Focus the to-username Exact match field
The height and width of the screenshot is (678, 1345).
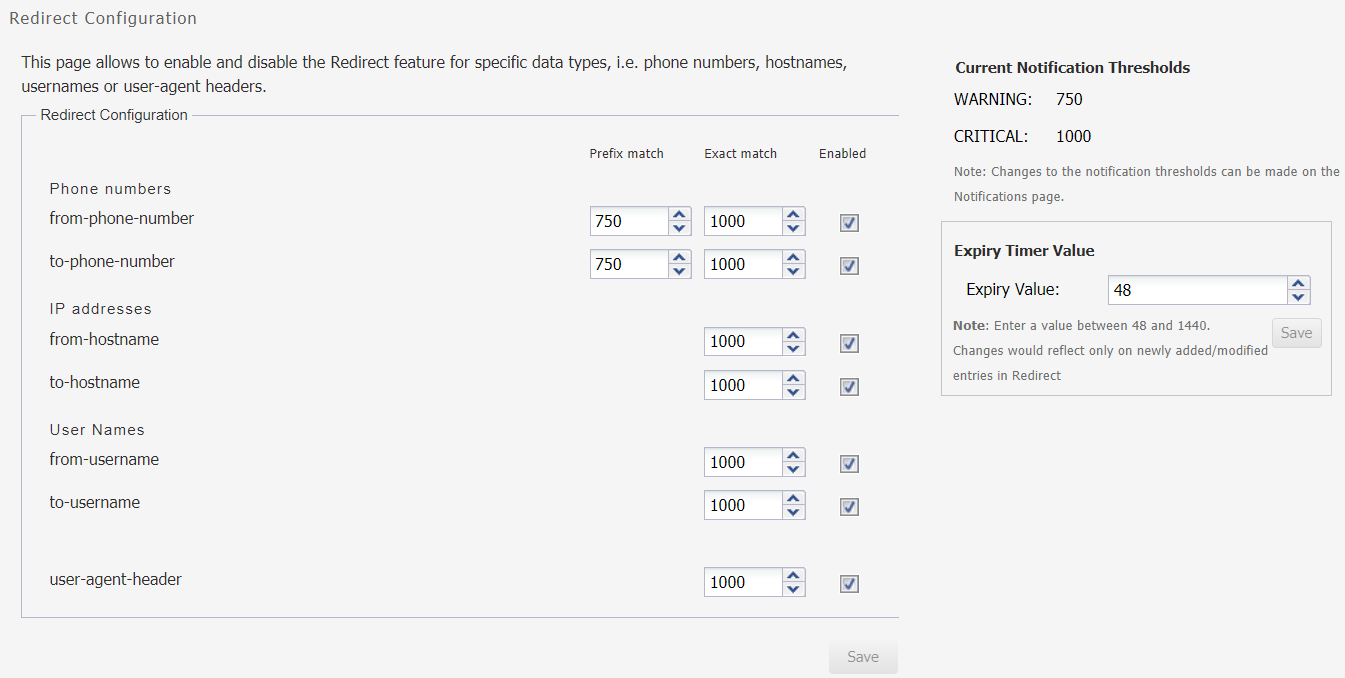(742, 505)
